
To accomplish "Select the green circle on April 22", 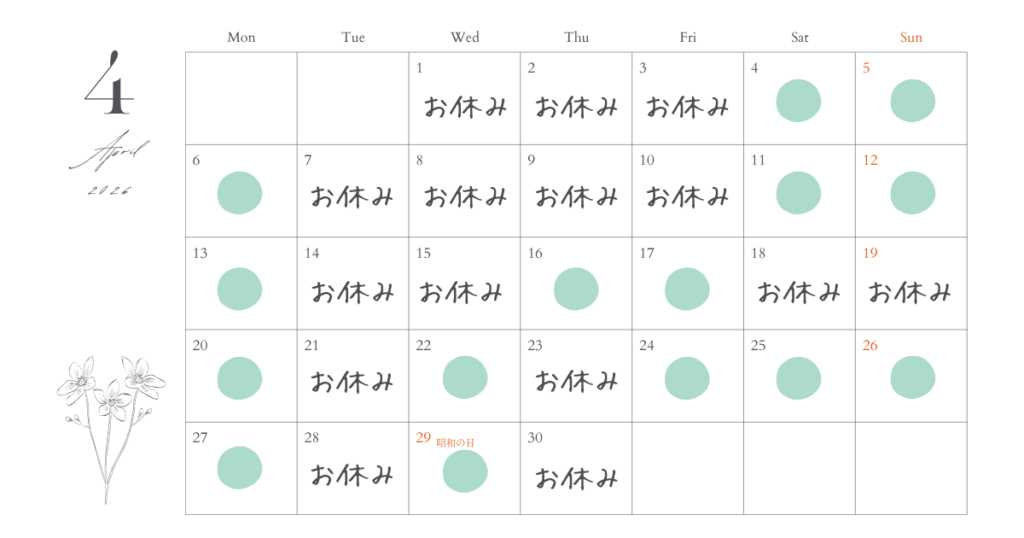I will click(x=465, y=377).
